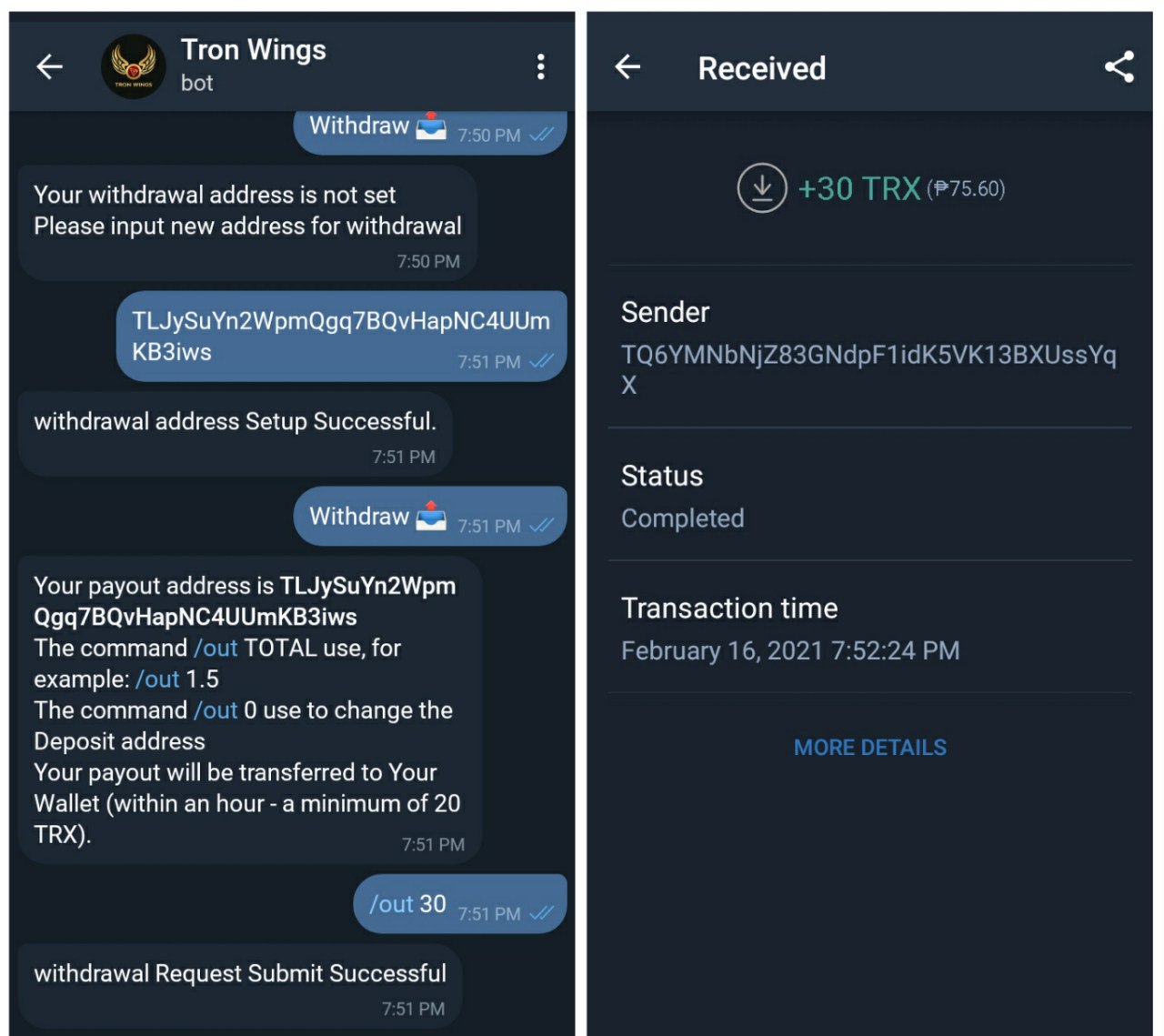Click the download arrow circle icon

[761, 188]
